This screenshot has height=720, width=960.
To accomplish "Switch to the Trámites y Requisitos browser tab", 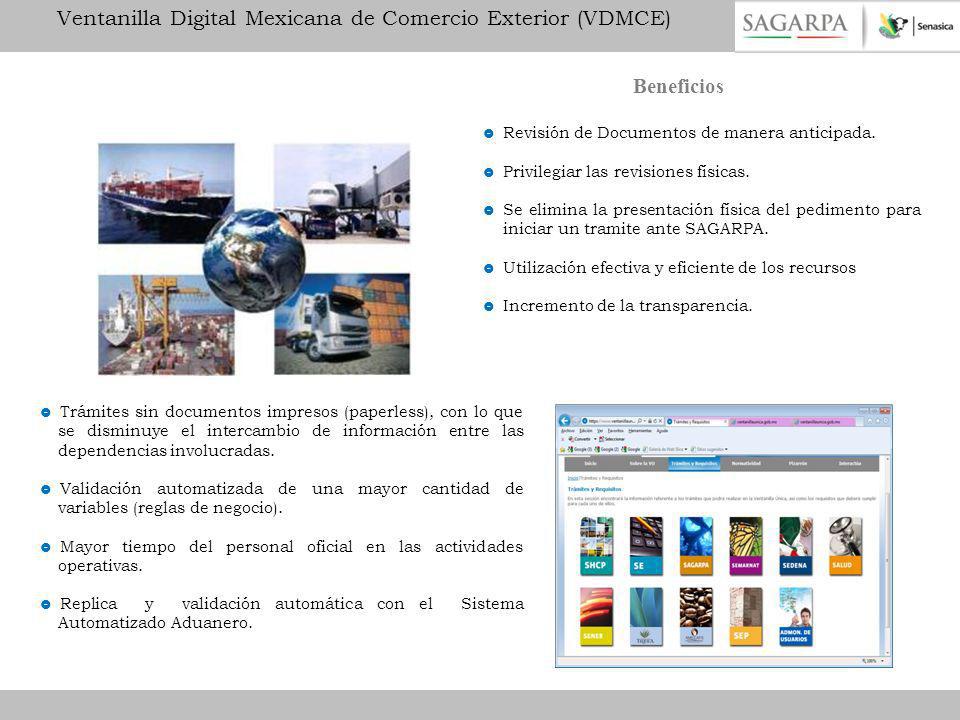I will tap(697, 422).
